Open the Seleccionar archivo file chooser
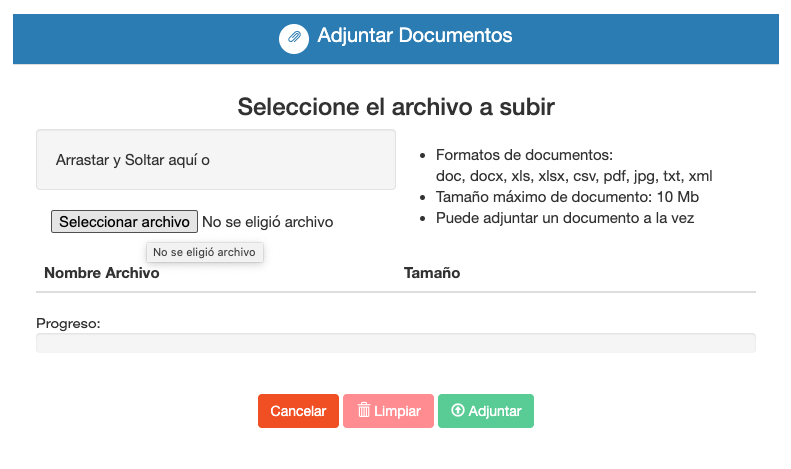The height and width of the screenshot is (469, 791). tap(124, 221)
